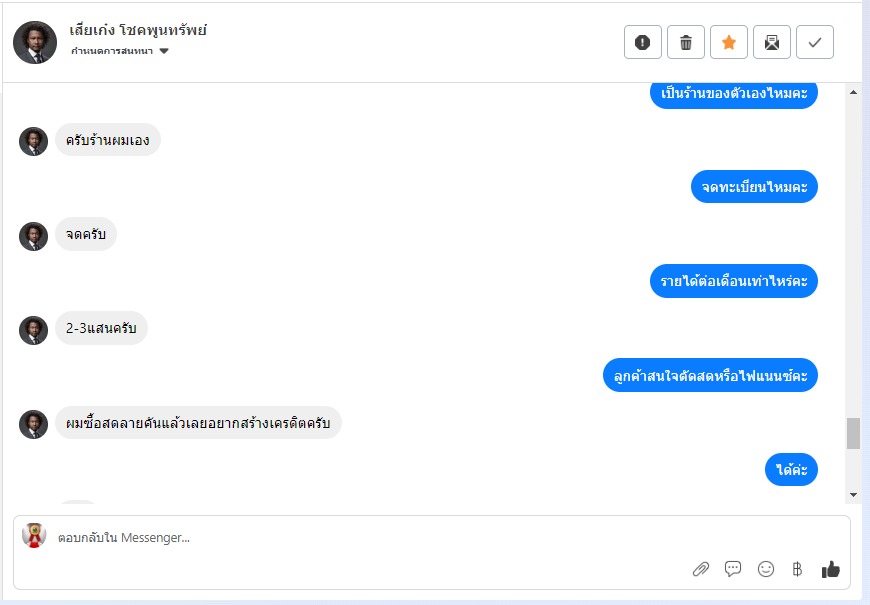Expand the conversation label dropdown arrow
The image size is (870, 605).
164,51
